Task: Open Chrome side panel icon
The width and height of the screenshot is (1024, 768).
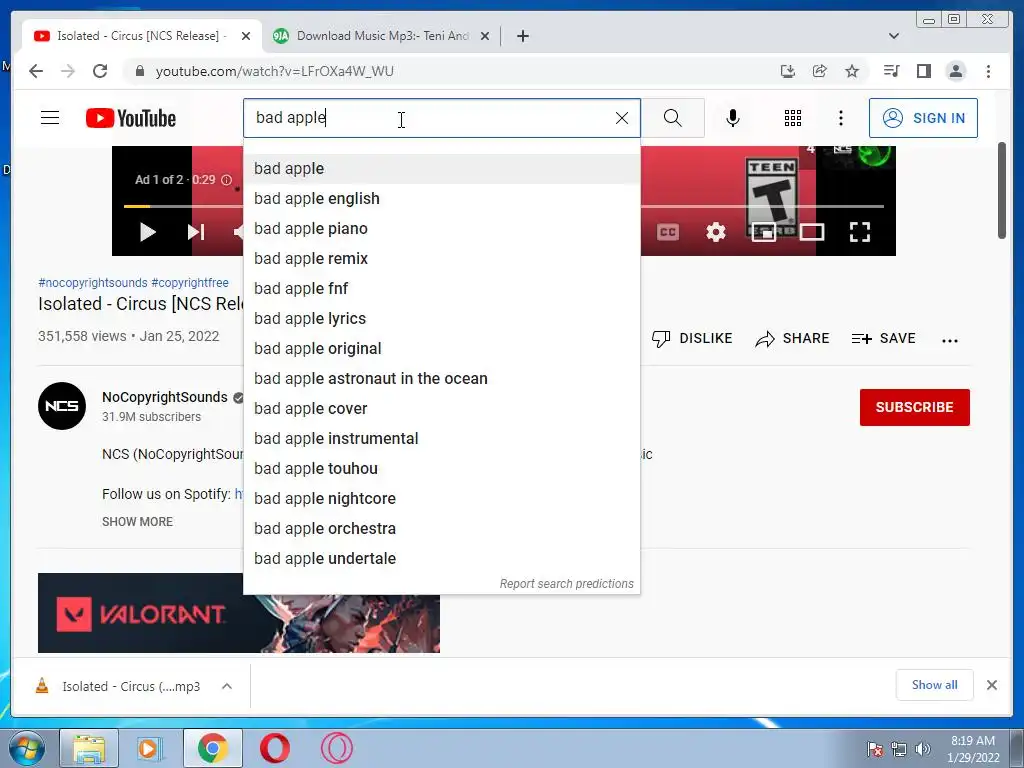Action: pyautogui.click(x=923, y=71)
